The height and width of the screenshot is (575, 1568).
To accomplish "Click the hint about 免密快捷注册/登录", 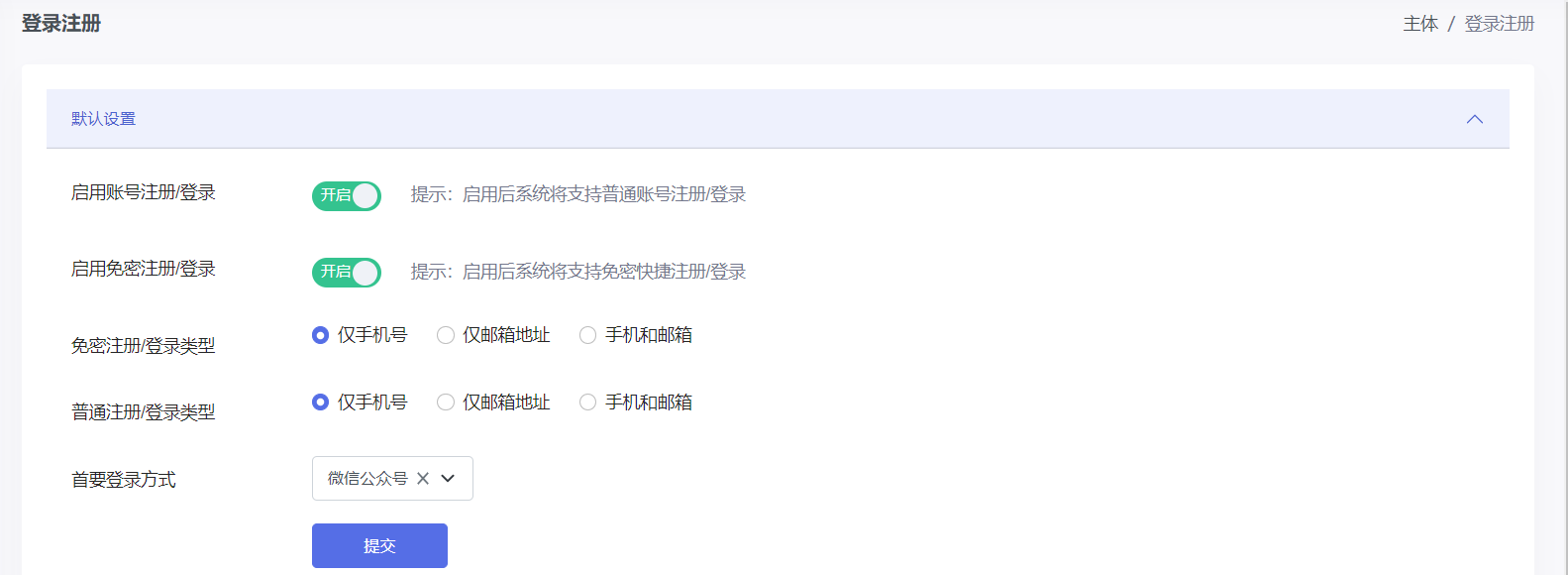I will tap(578, 272).
